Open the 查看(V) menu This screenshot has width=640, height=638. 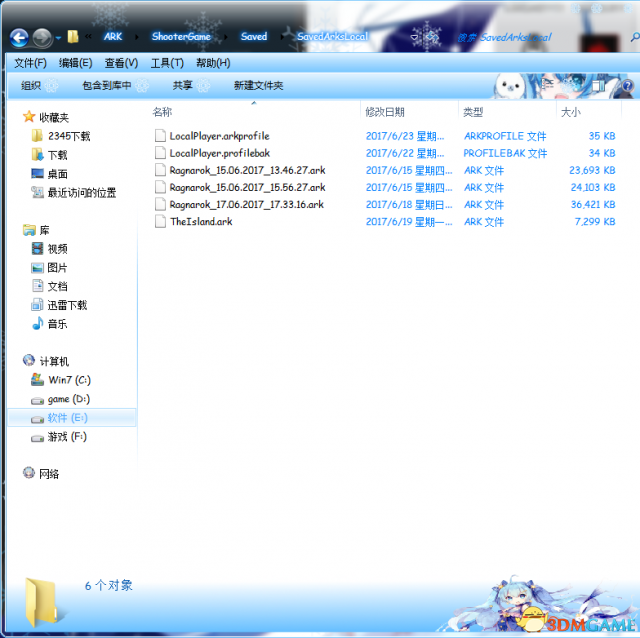tap(121, 63)
